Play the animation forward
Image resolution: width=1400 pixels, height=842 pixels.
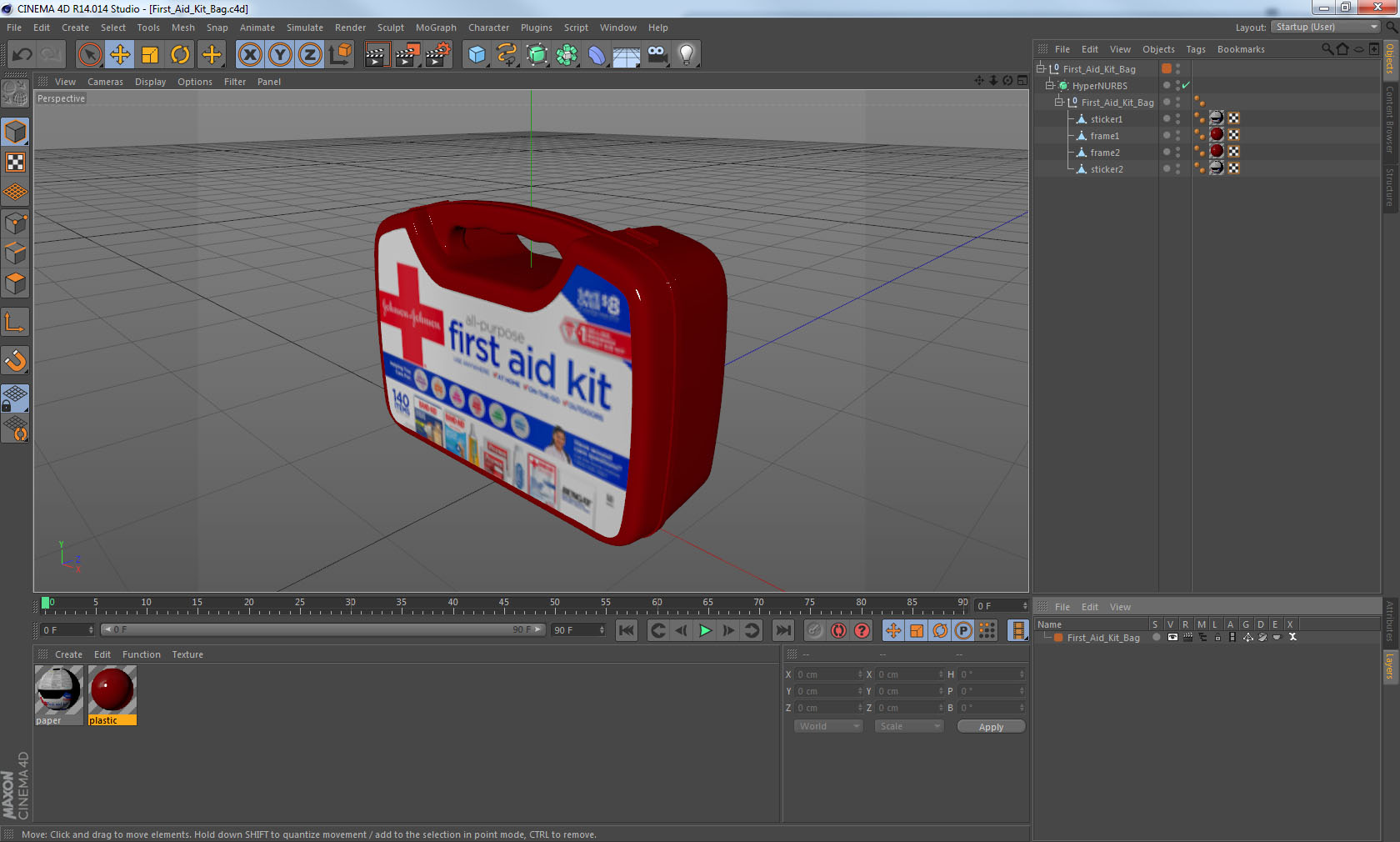click(x=705, y=630)
